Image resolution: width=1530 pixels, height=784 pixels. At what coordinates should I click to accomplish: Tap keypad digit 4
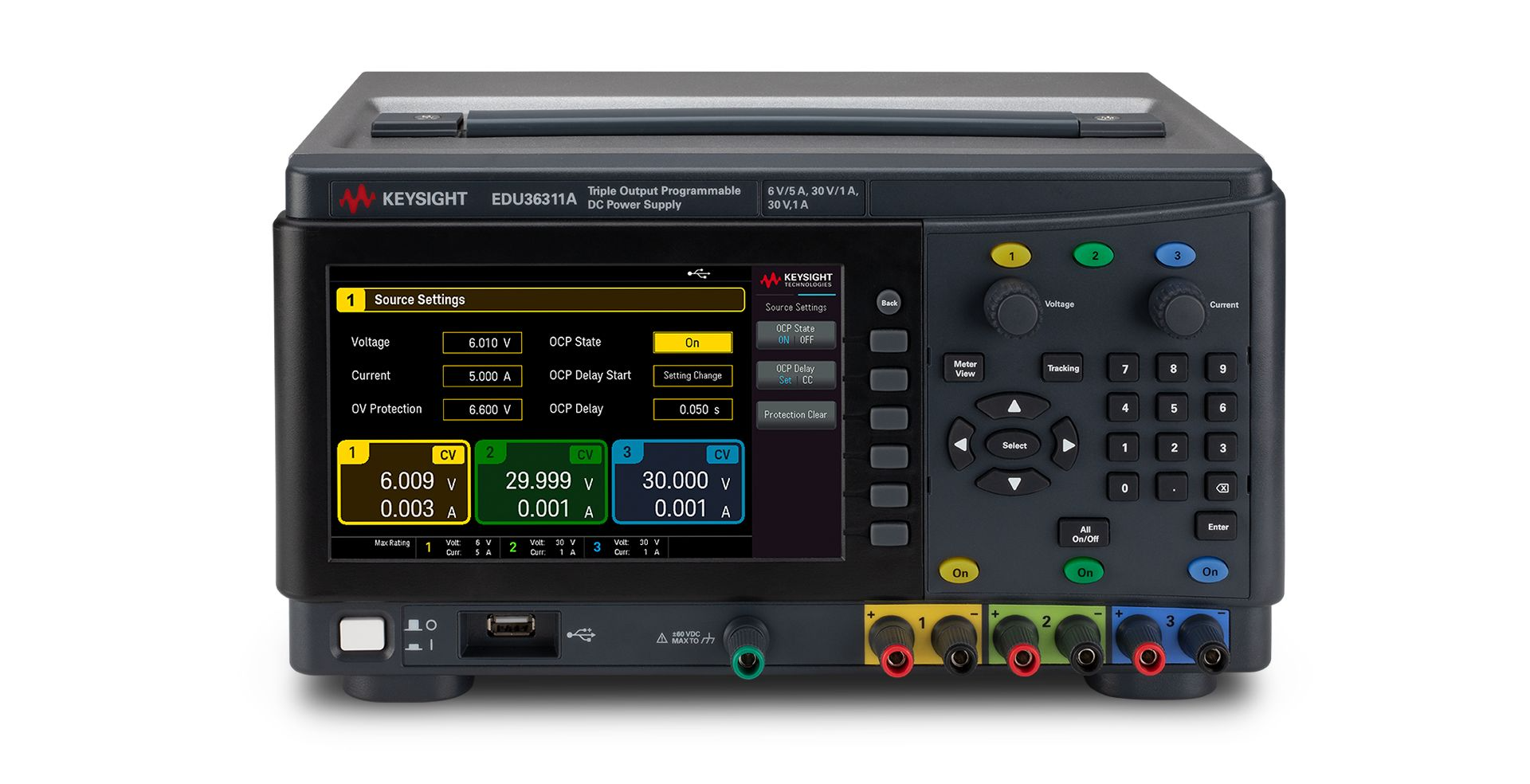click(x=1124, y=408)
